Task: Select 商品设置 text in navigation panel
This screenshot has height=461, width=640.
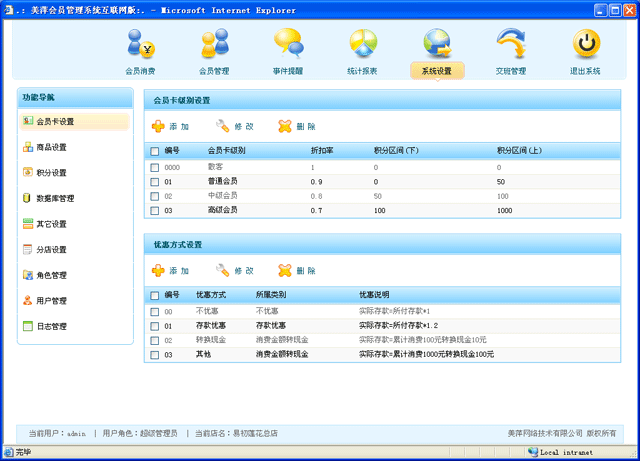Action: [x=51, y=147]
